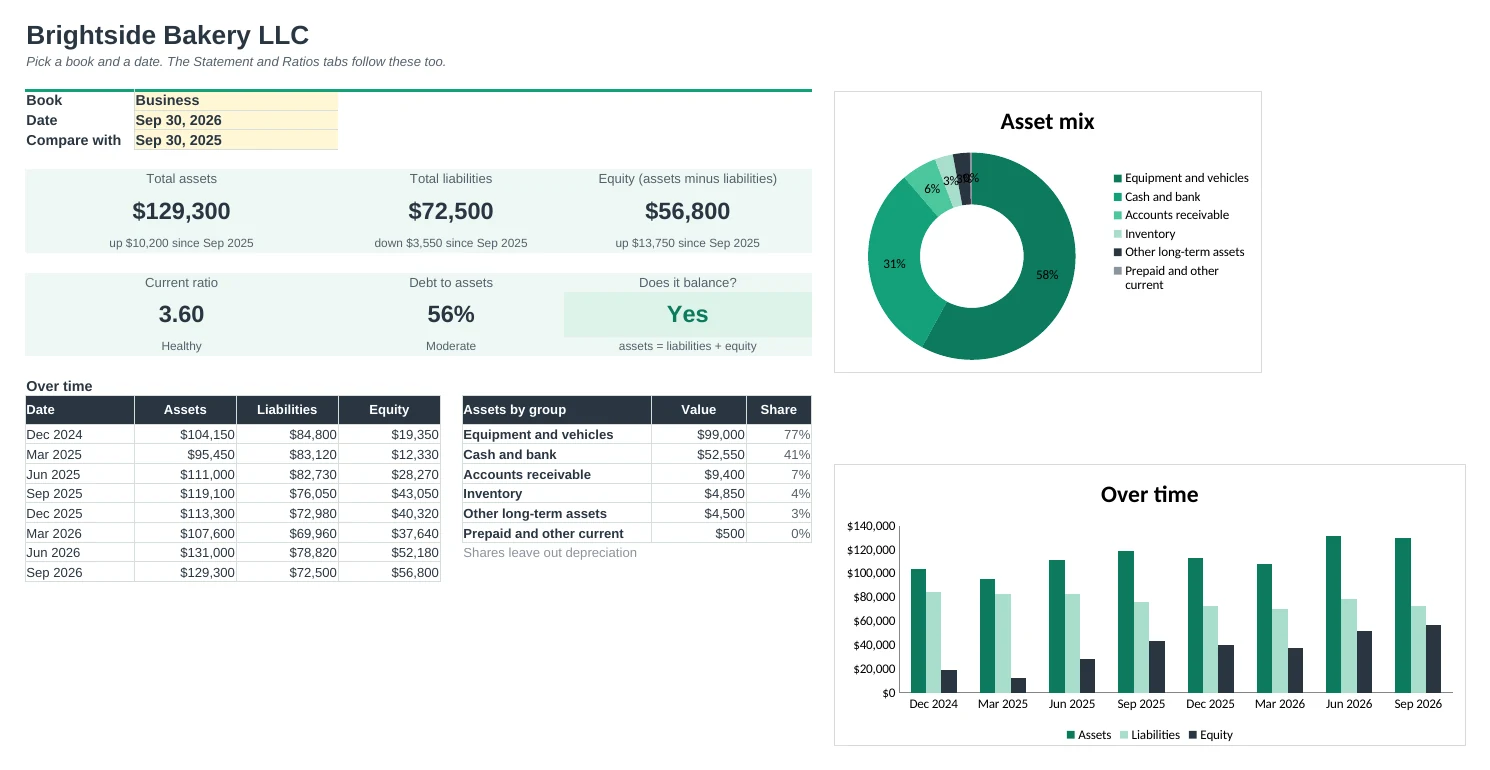Click Equipment and vehicles legend swatch
The width and height of the screenshot is (1490, 770).
(1118, 178)
